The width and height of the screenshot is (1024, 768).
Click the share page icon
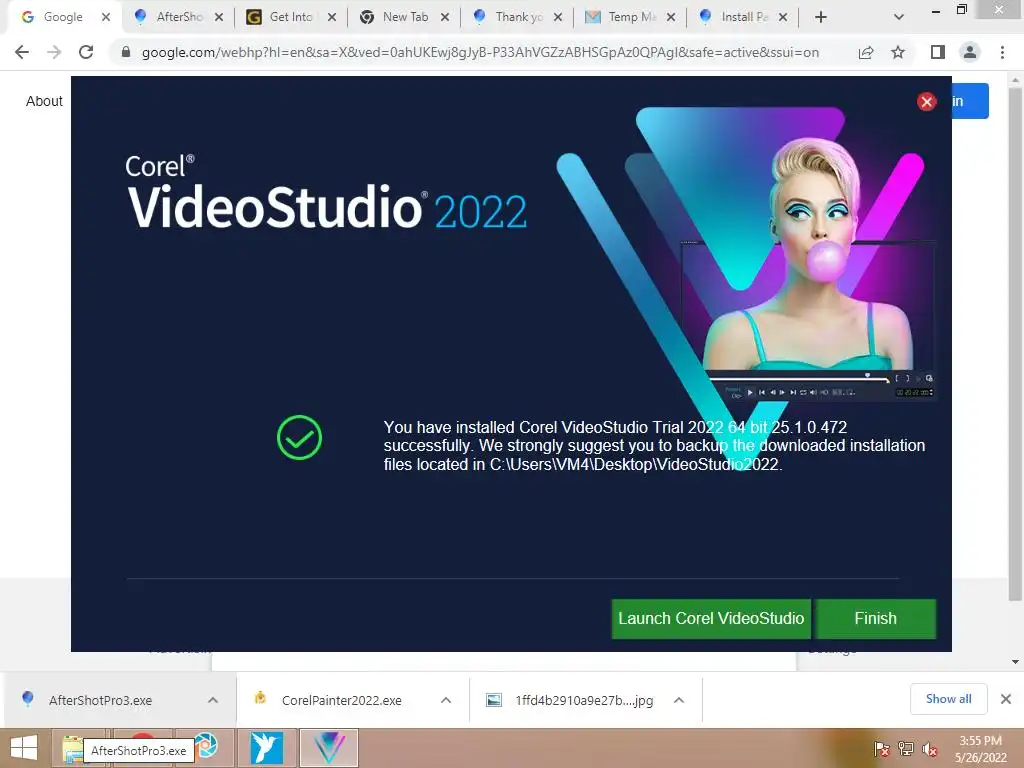coord(866,52)
